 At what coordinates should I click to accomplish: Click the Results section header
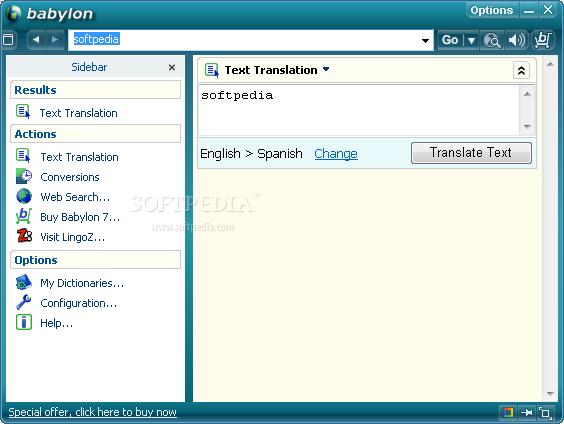pos(95,90)
